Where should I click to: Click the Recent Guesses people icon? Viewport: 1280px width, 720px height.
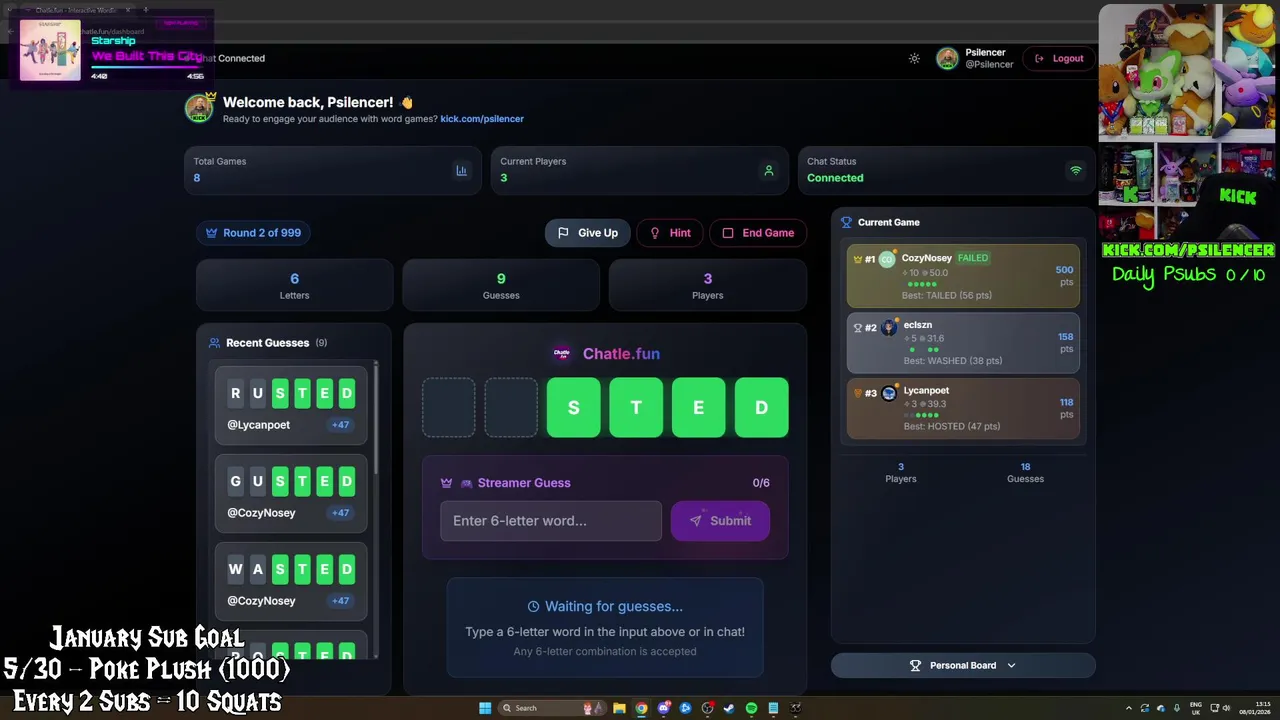214,343
